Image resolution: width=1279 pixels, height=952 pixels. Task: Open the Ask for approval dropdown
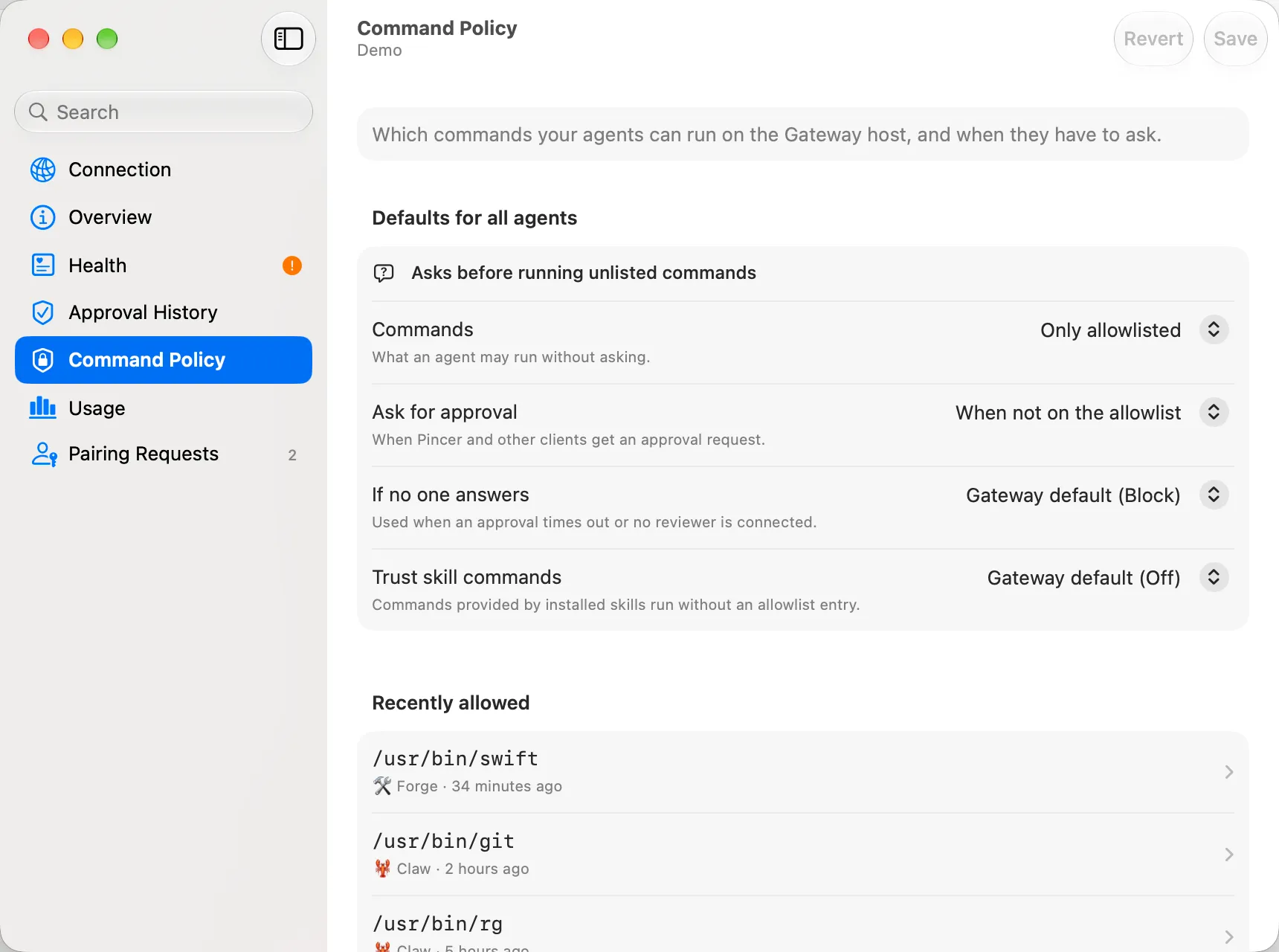click(x=1214, y=412)
